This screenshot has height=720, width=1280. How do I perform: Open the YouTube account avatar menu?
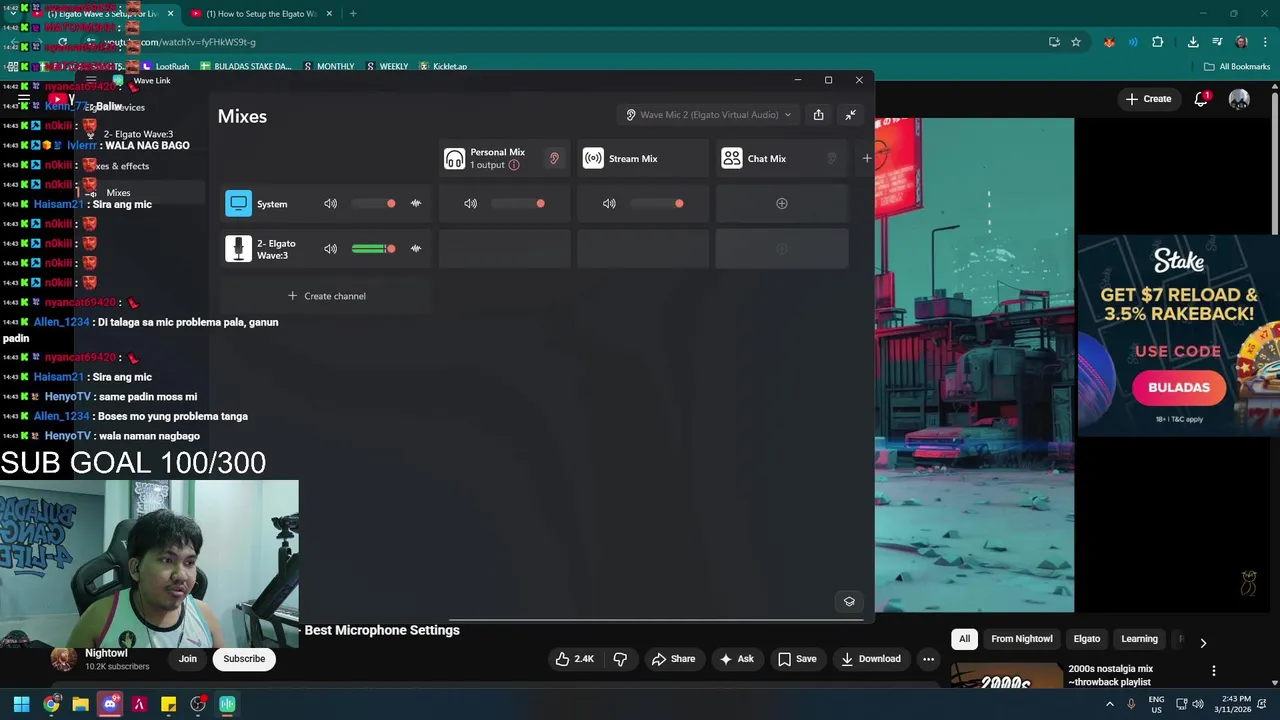[1239, 99]
